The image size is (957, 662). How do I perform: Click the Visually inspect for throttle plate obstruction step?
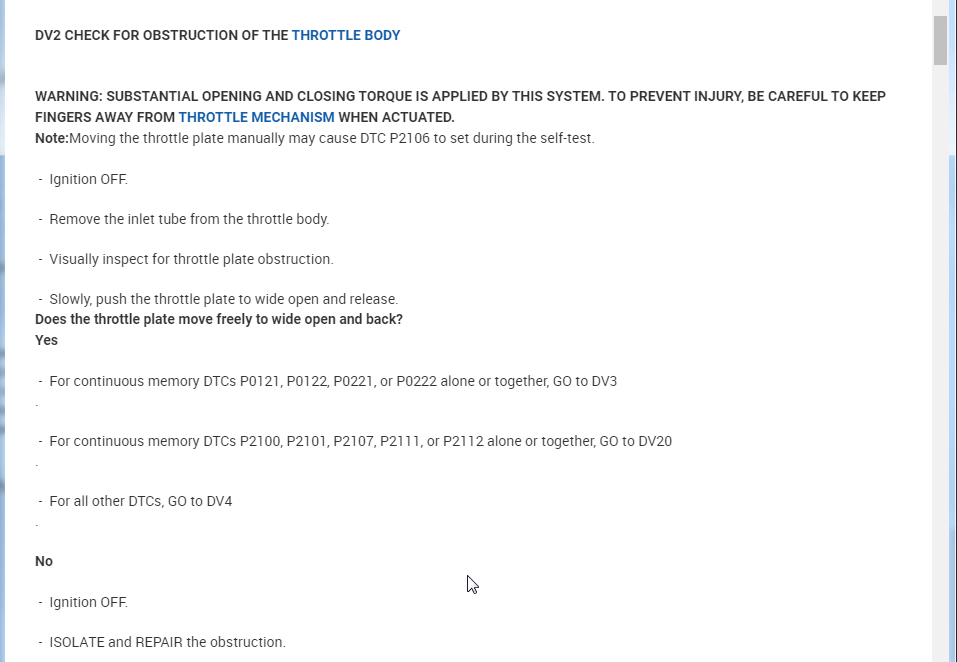(191, 259)
